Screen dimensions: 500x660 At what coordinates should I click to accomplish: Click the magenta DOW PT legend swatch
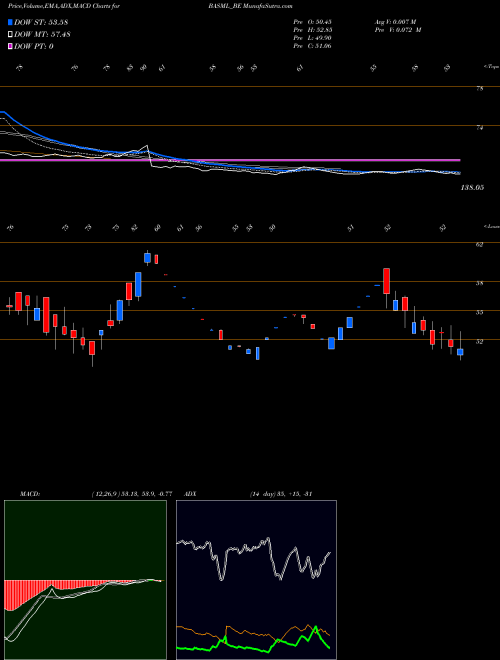click(x=10, y=46)
